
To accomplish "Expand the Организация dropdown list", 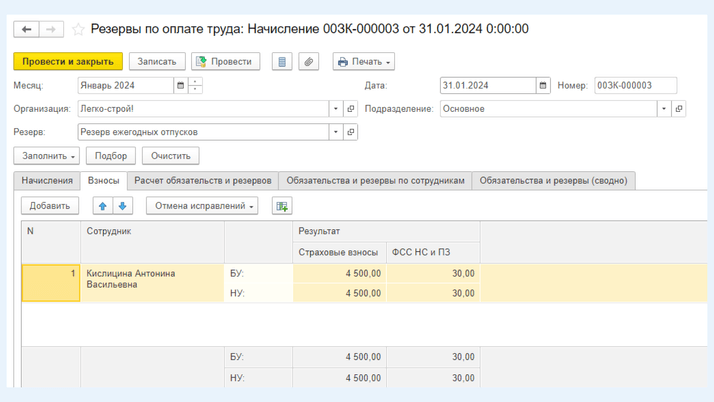I will coord(336,109).
